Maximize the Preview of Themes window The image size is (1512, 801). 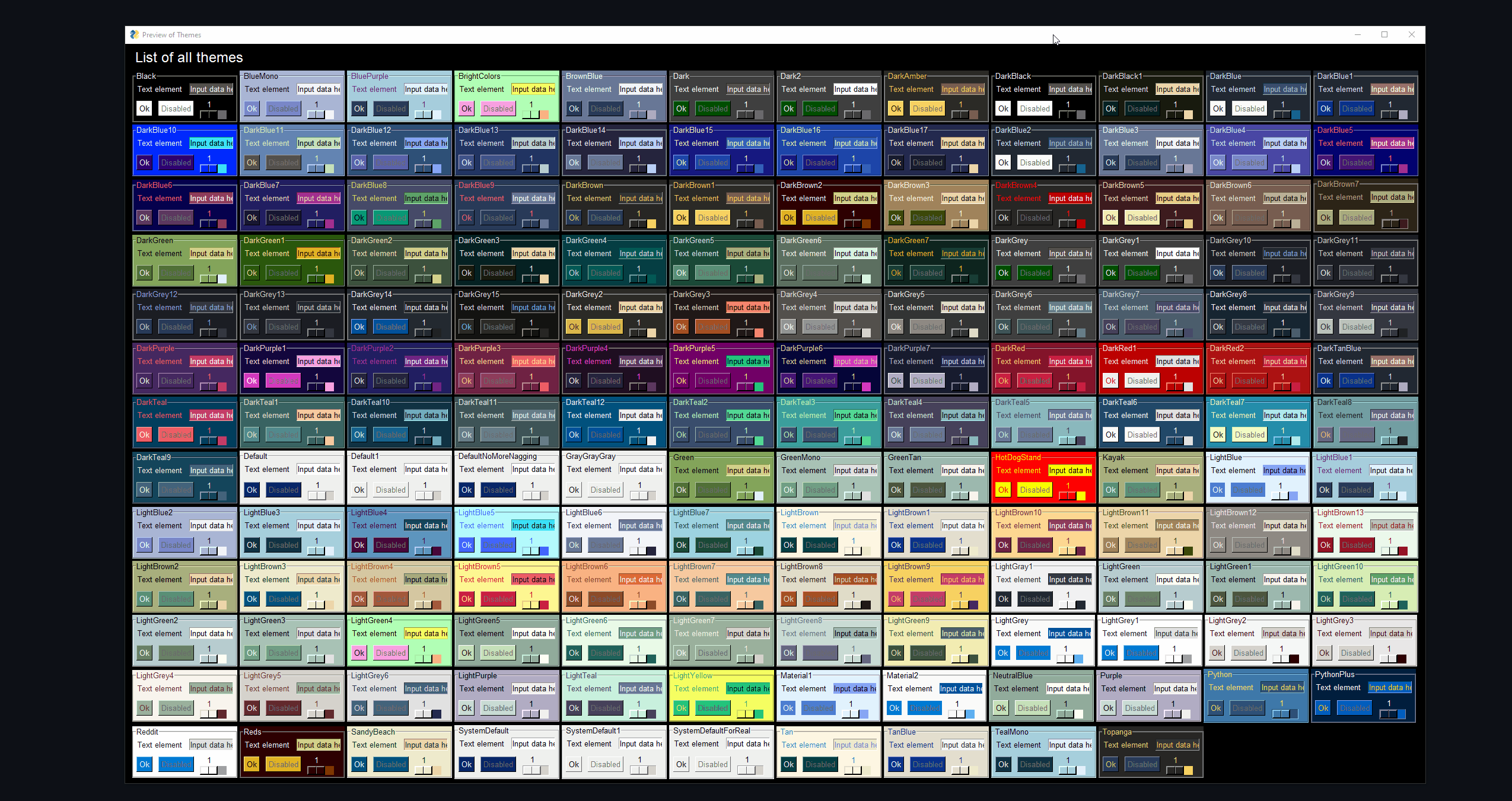1384,35
